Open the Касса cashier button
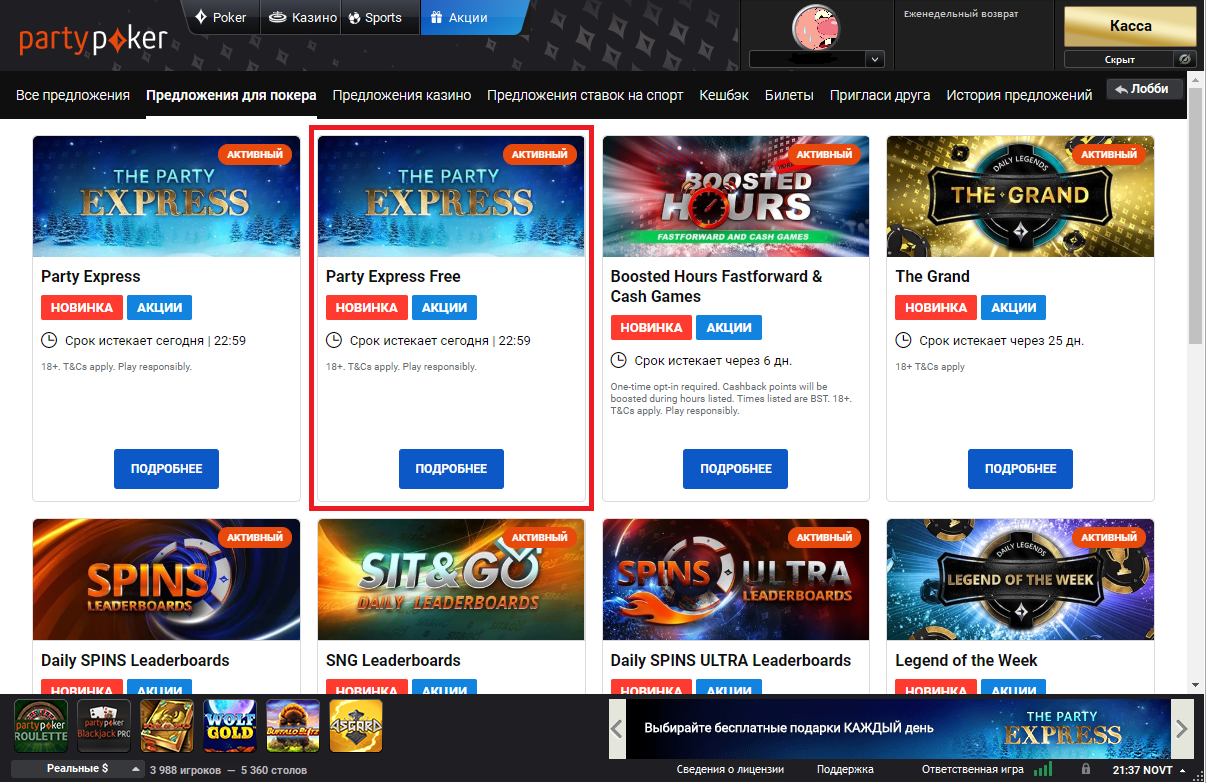1206x783 pixels. click(1131, 26)
